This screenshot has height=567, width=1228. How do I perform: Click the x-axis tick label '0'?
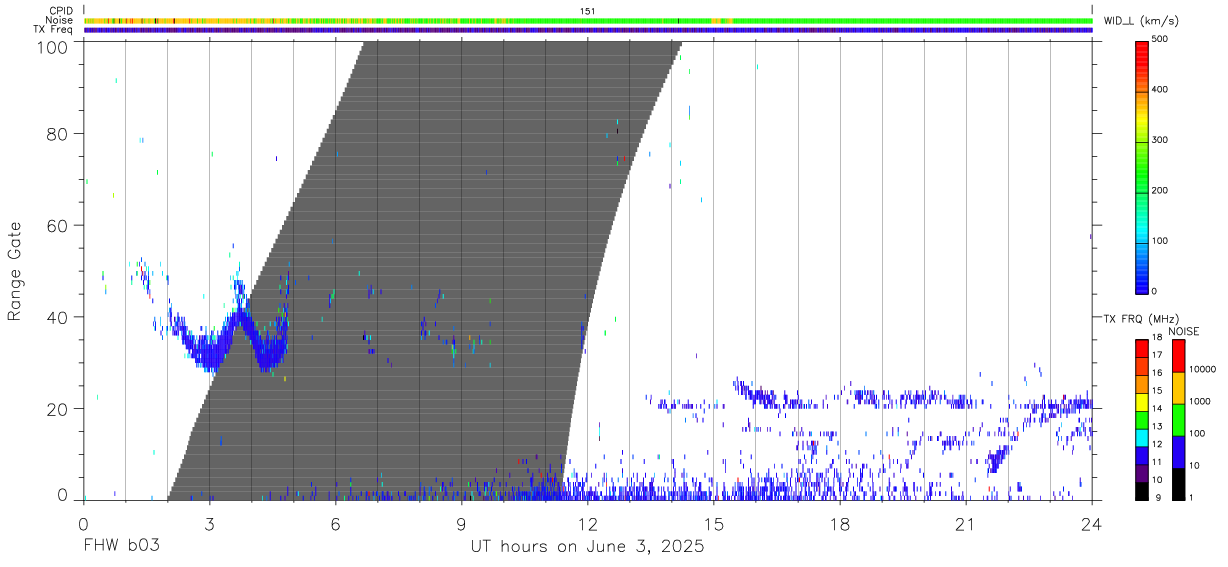pyautogui.click(x=83, y=524)
